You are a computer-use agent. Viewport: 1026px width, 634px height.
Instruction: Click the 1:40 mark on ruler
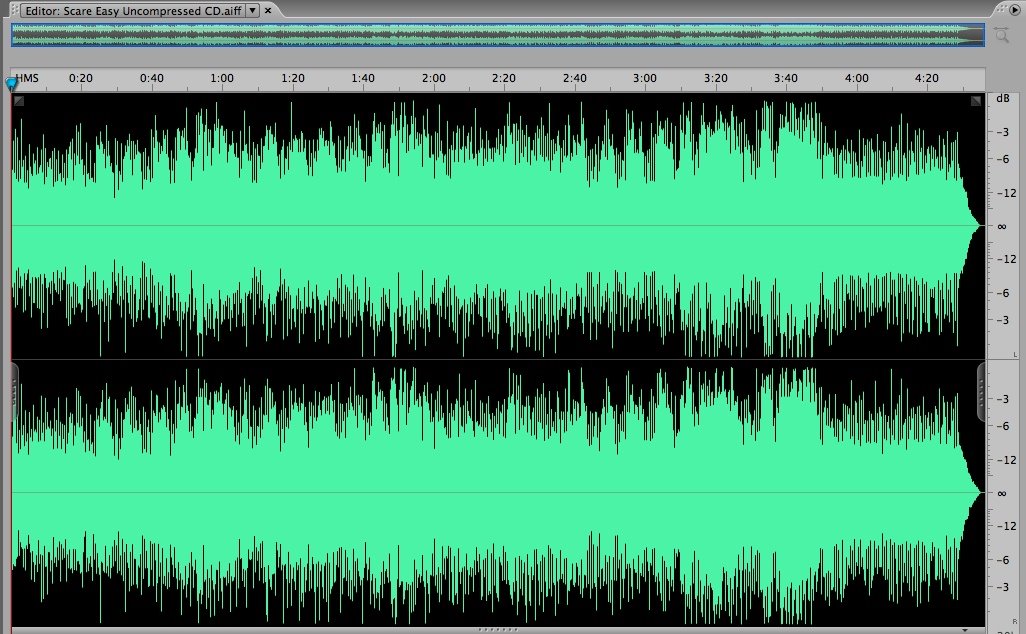(x=363, y=78)
